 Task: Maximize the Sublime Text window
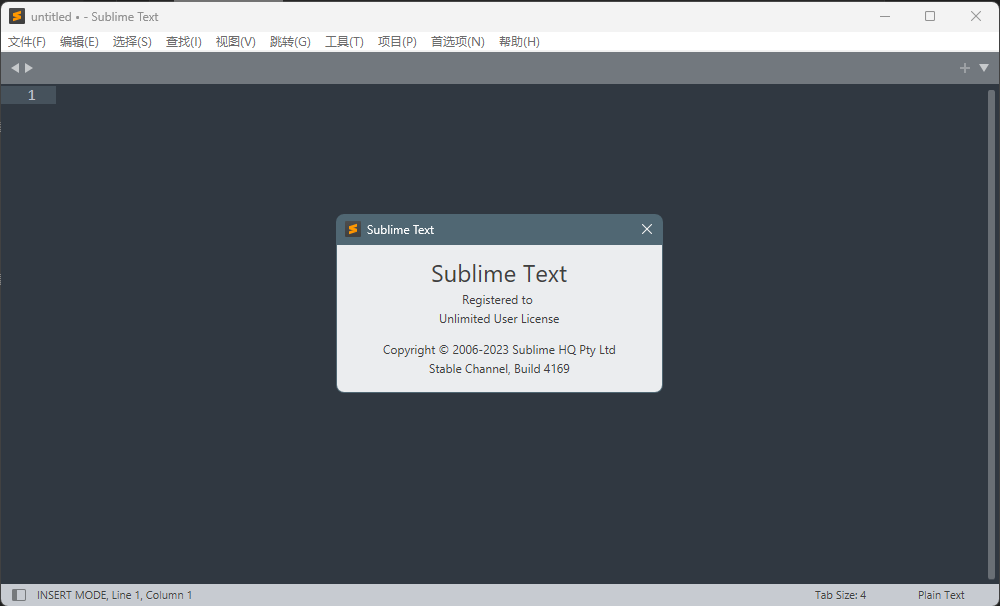[930, 16]
